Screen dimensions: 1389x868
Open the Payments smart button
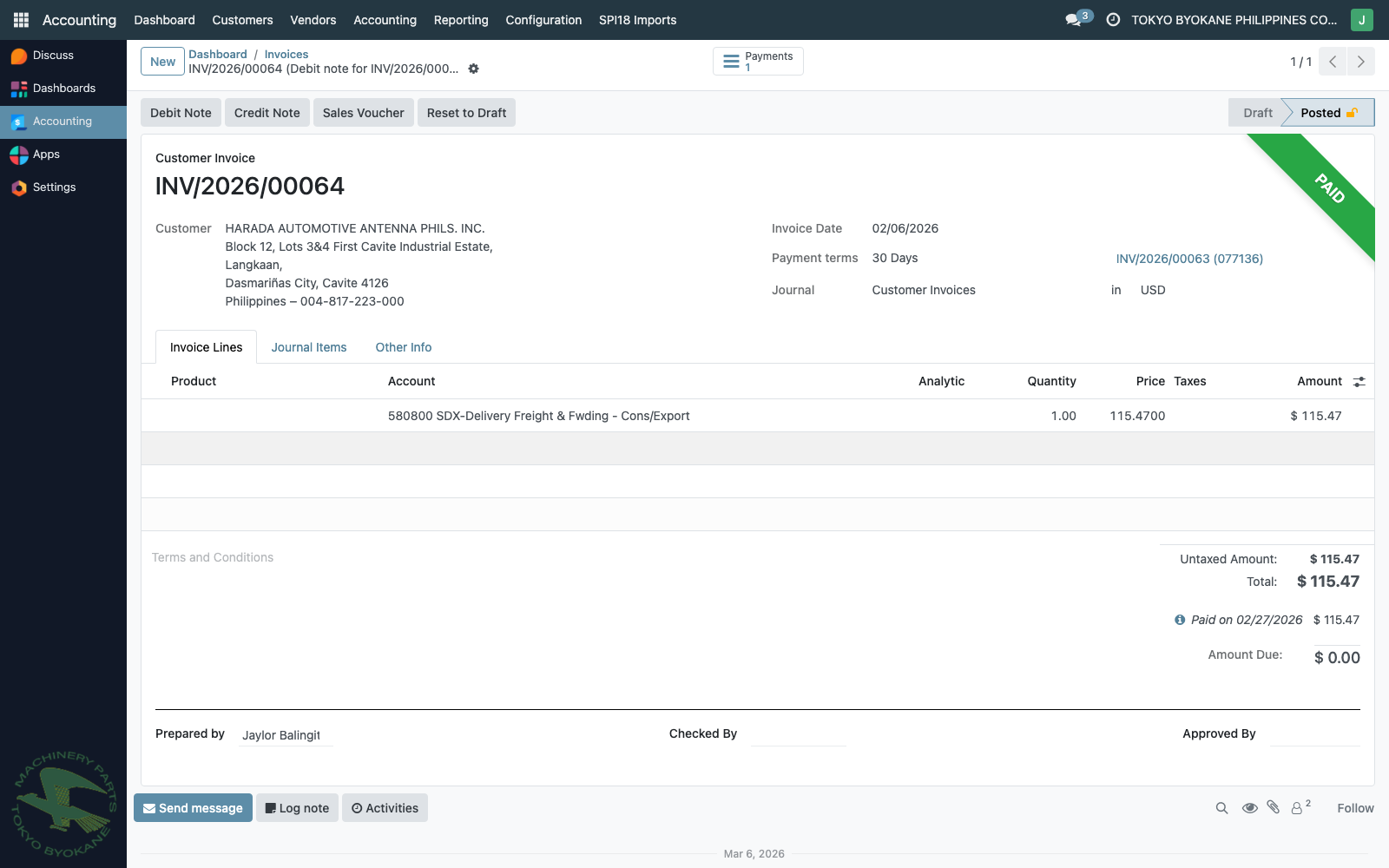(758, 62)
